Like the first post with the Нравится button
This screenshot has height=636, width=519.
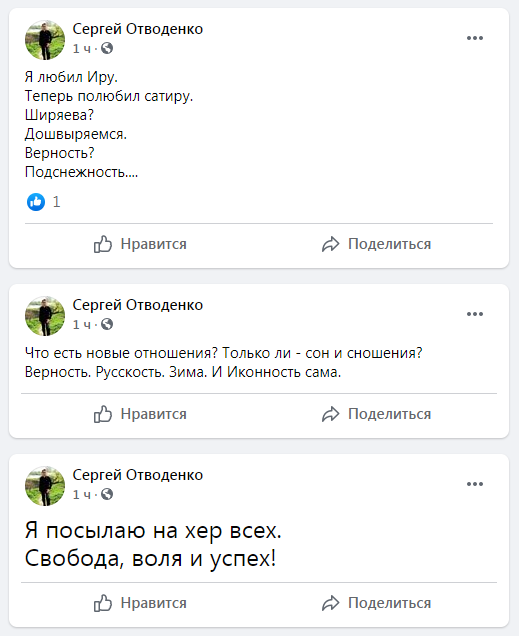click(x=140, y=244)
